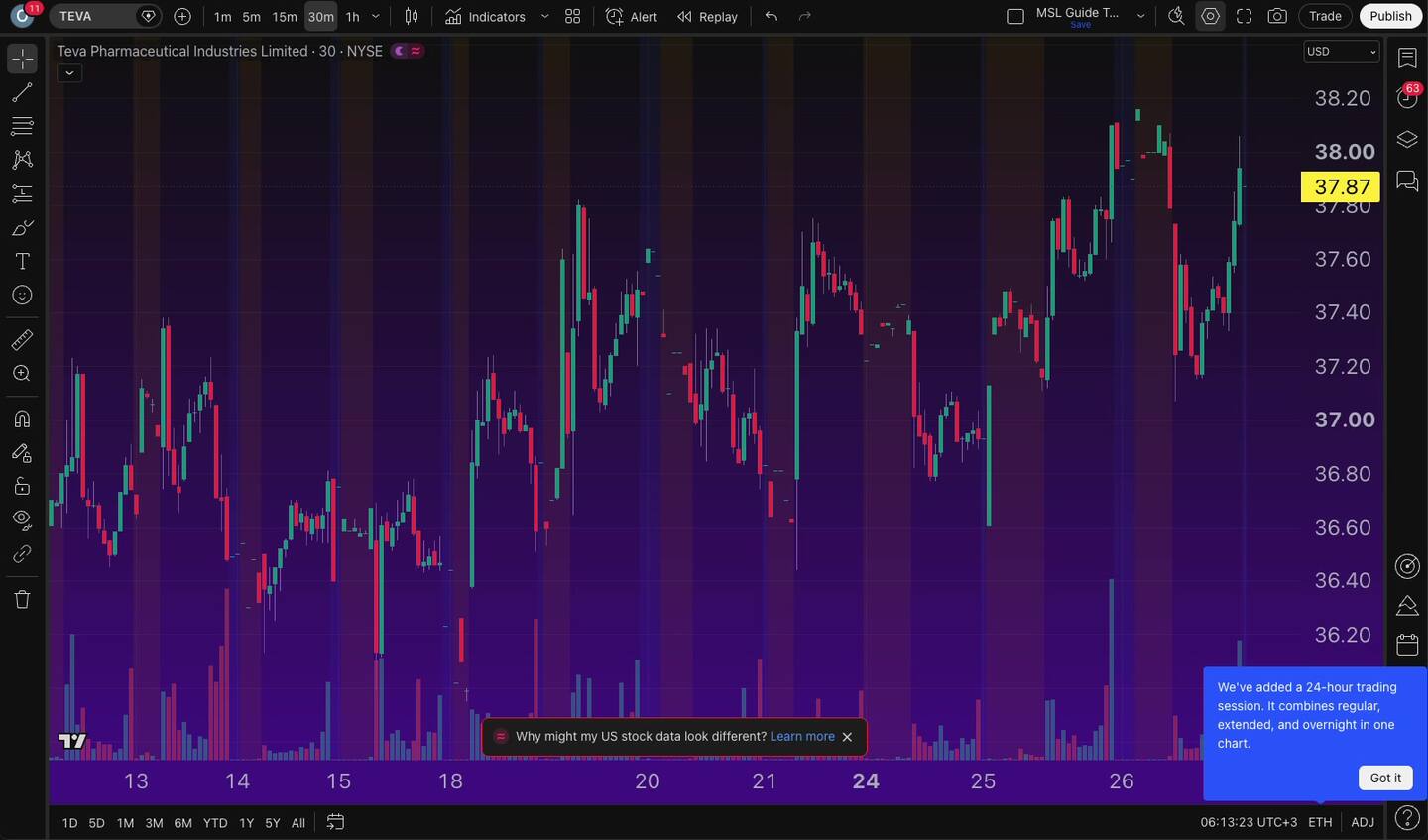
Task: Toggle stay in drawing mode
Action: pos(22,453)
